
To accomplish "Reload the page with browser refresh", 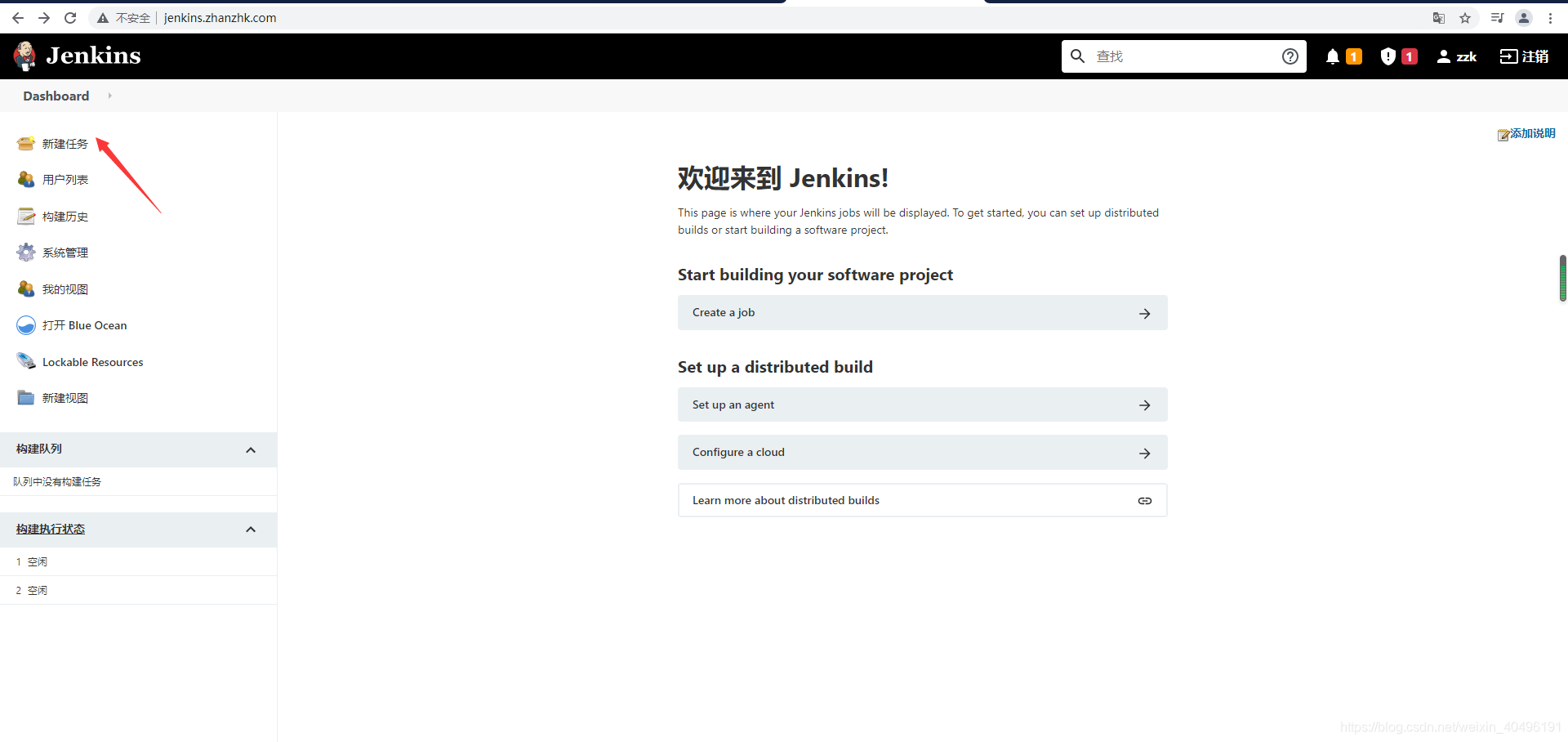I will click(x=70, y=18).
